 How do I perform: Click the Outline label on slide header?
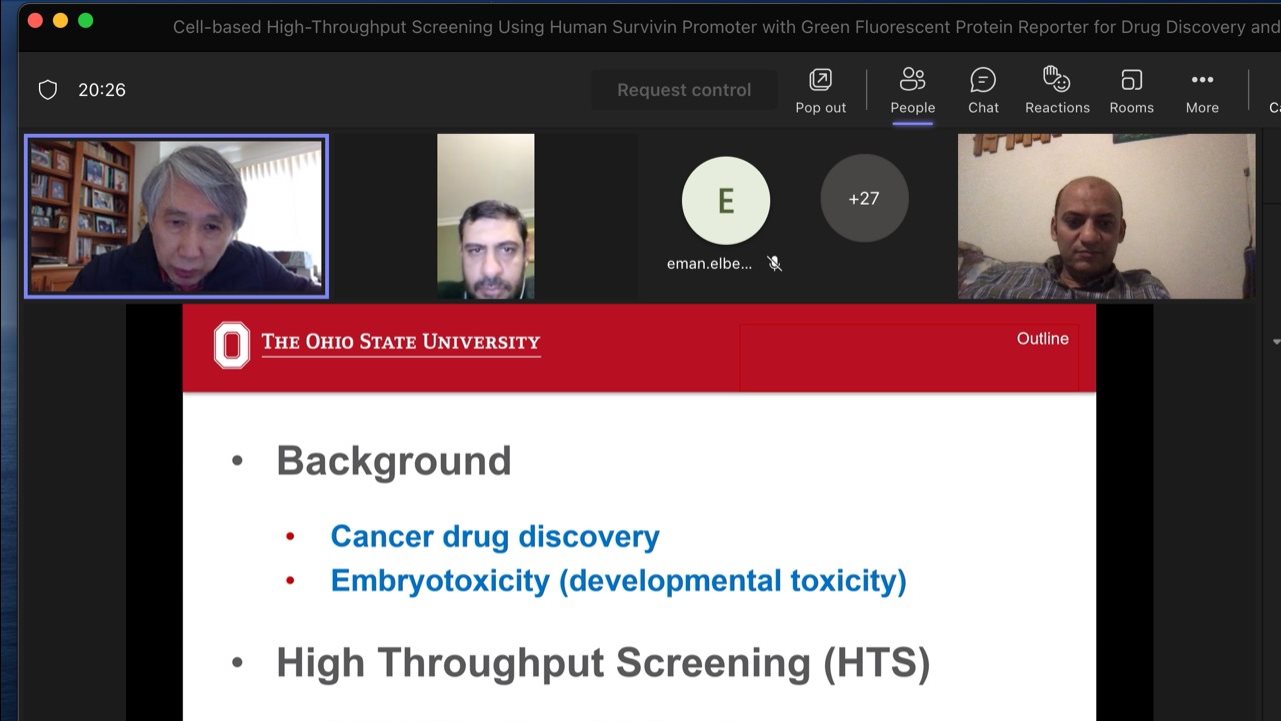pyautogui.click(x=1042, y=339)
